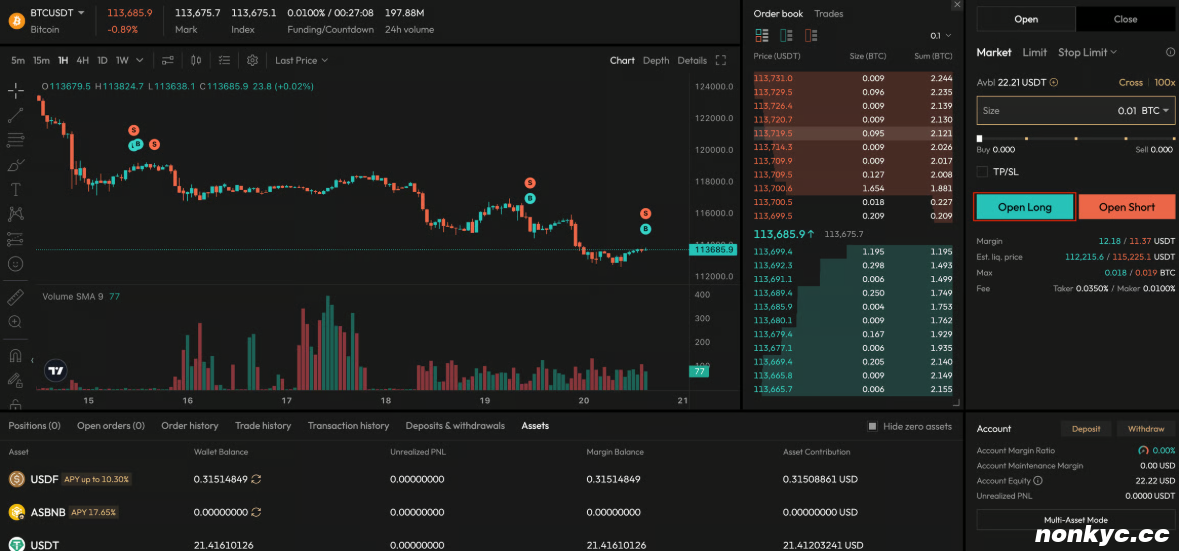Click the refresh icon next to ASBNB wallet balance
Viewport: 1179px width, 551px height.
point(256,512)
